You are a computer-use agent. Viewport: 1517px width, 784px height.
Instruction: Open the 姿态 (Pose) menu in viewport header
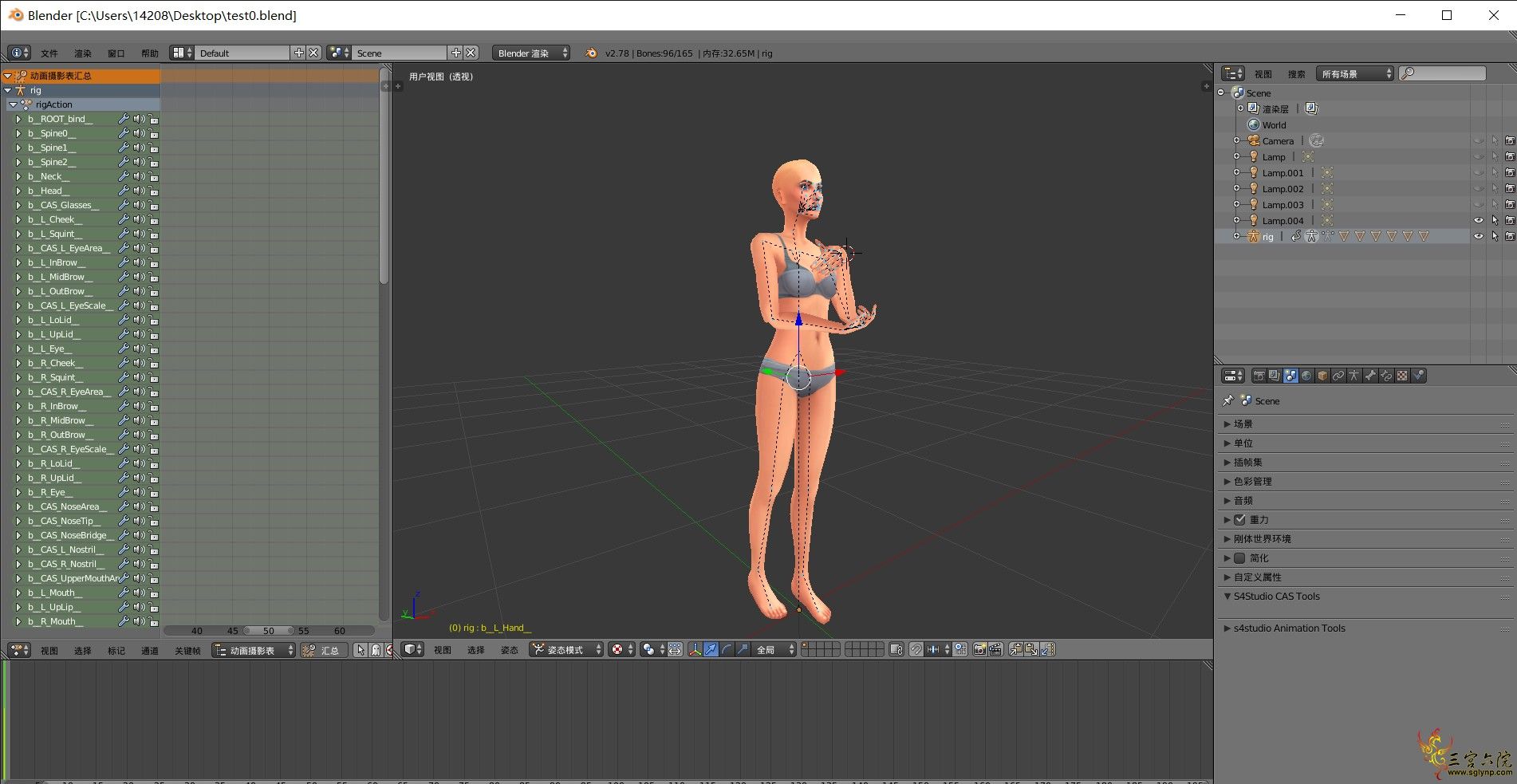click(510, 650)
